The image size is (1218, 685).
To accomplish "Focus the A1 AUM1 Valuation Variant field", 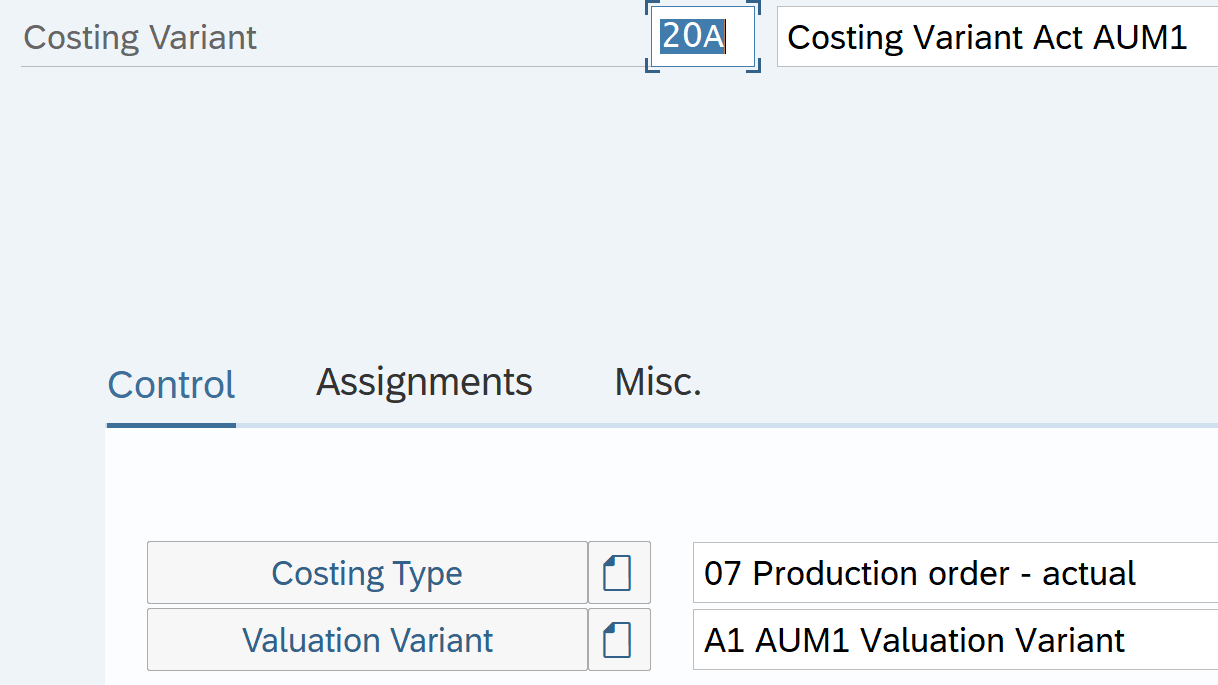I will [x=950, y=640].
